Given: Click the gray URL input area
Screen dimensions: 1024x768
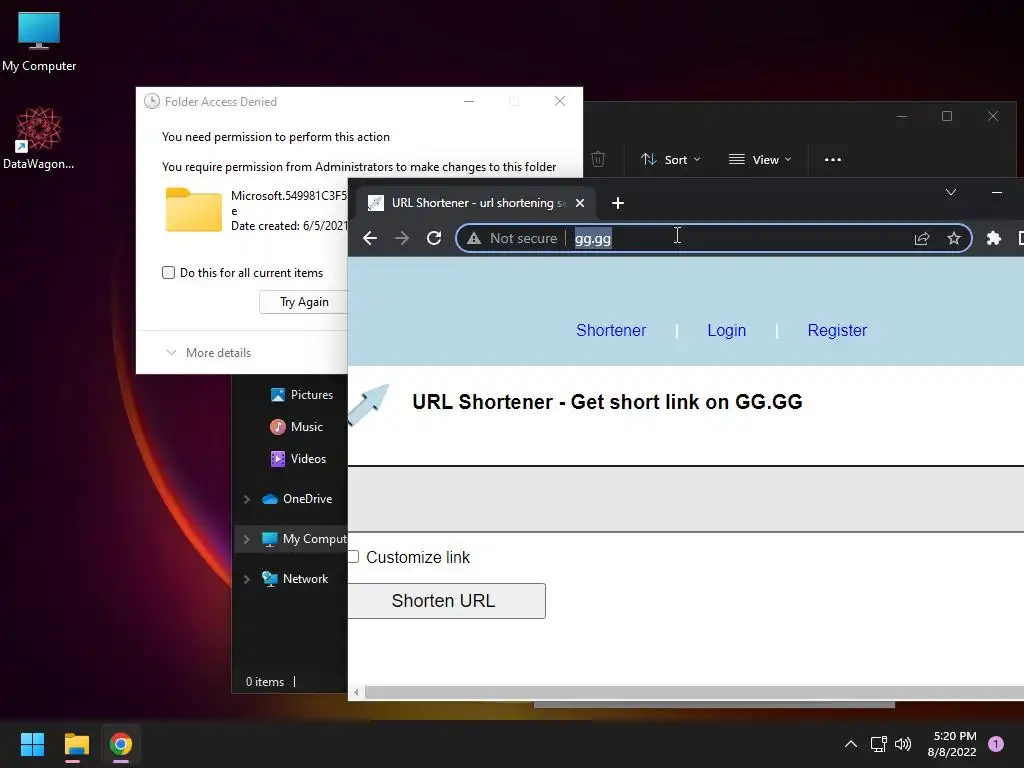Looking at the screenshot, I should coord(686,499).
